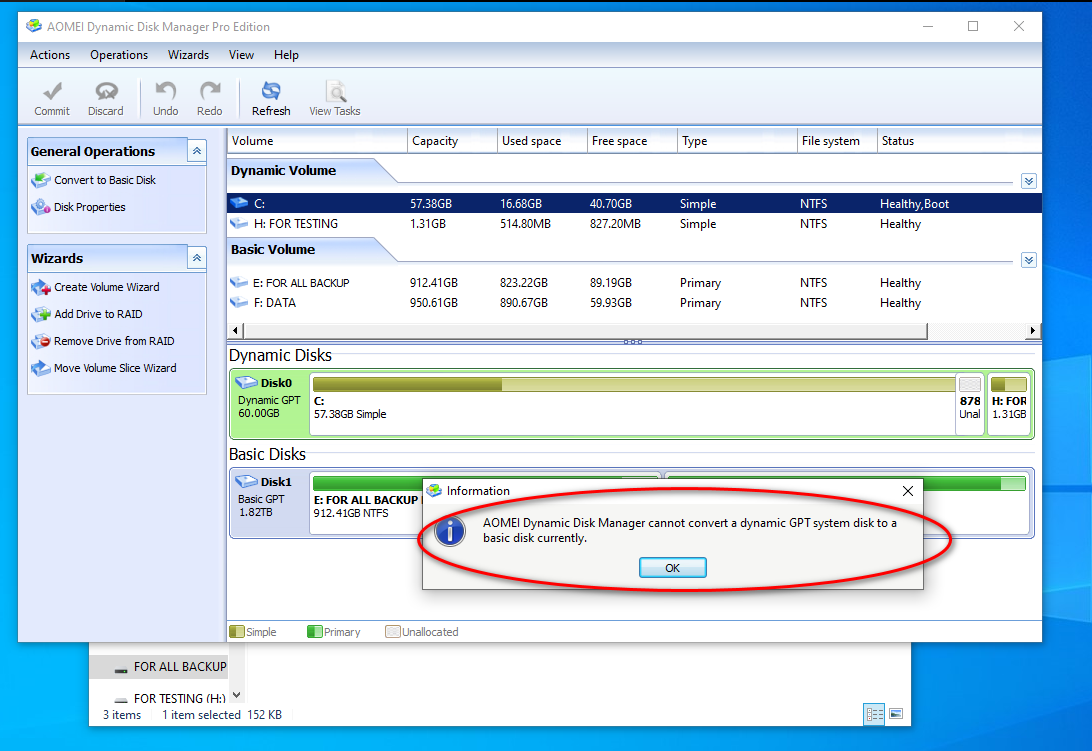Minimize the AOMEI window
The width and height of the screenshot is (1092, 751).
tap(928, 26)
